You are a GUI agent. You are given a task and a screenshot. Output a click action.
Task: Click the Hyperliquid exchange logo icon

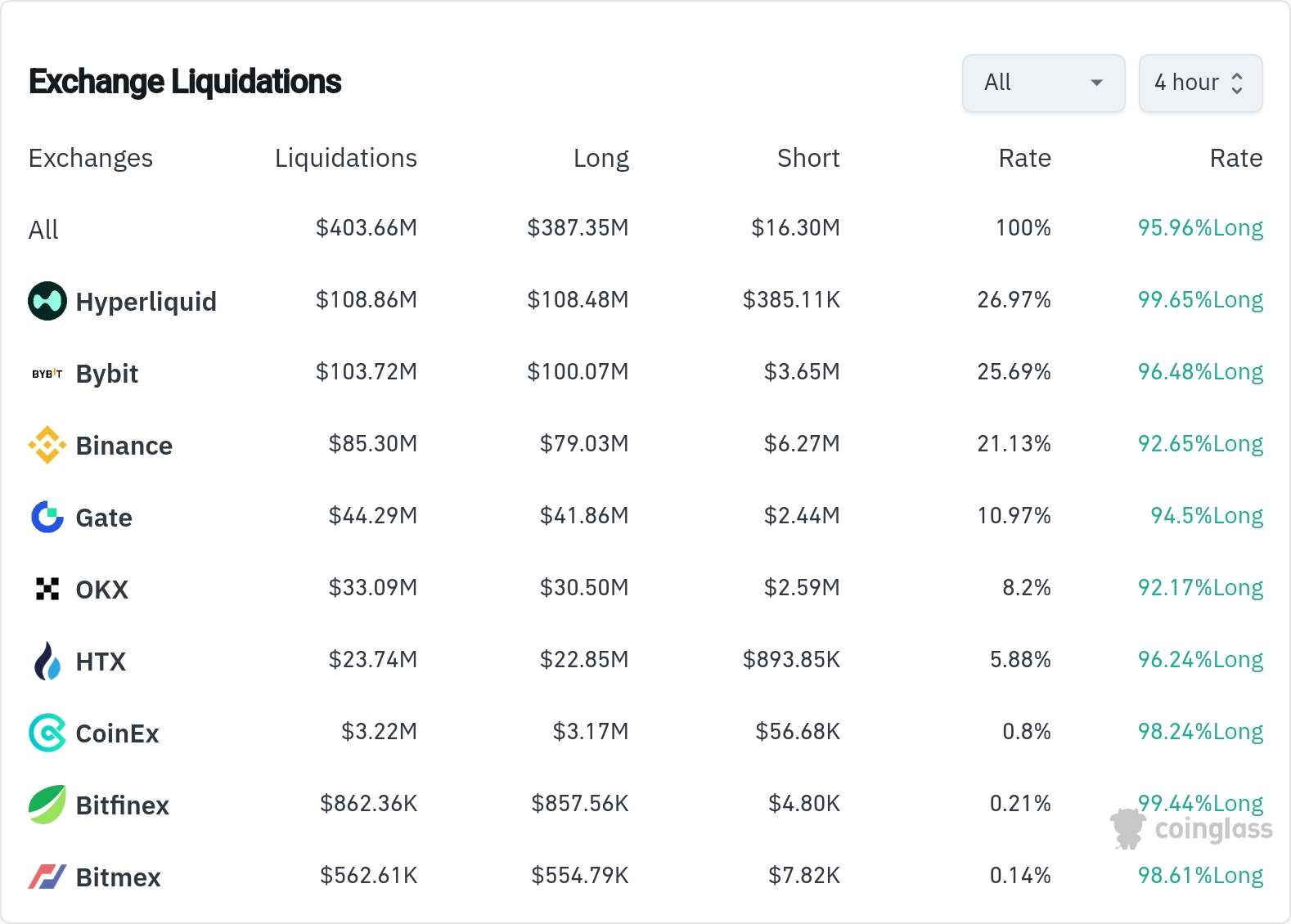point(47,301)
